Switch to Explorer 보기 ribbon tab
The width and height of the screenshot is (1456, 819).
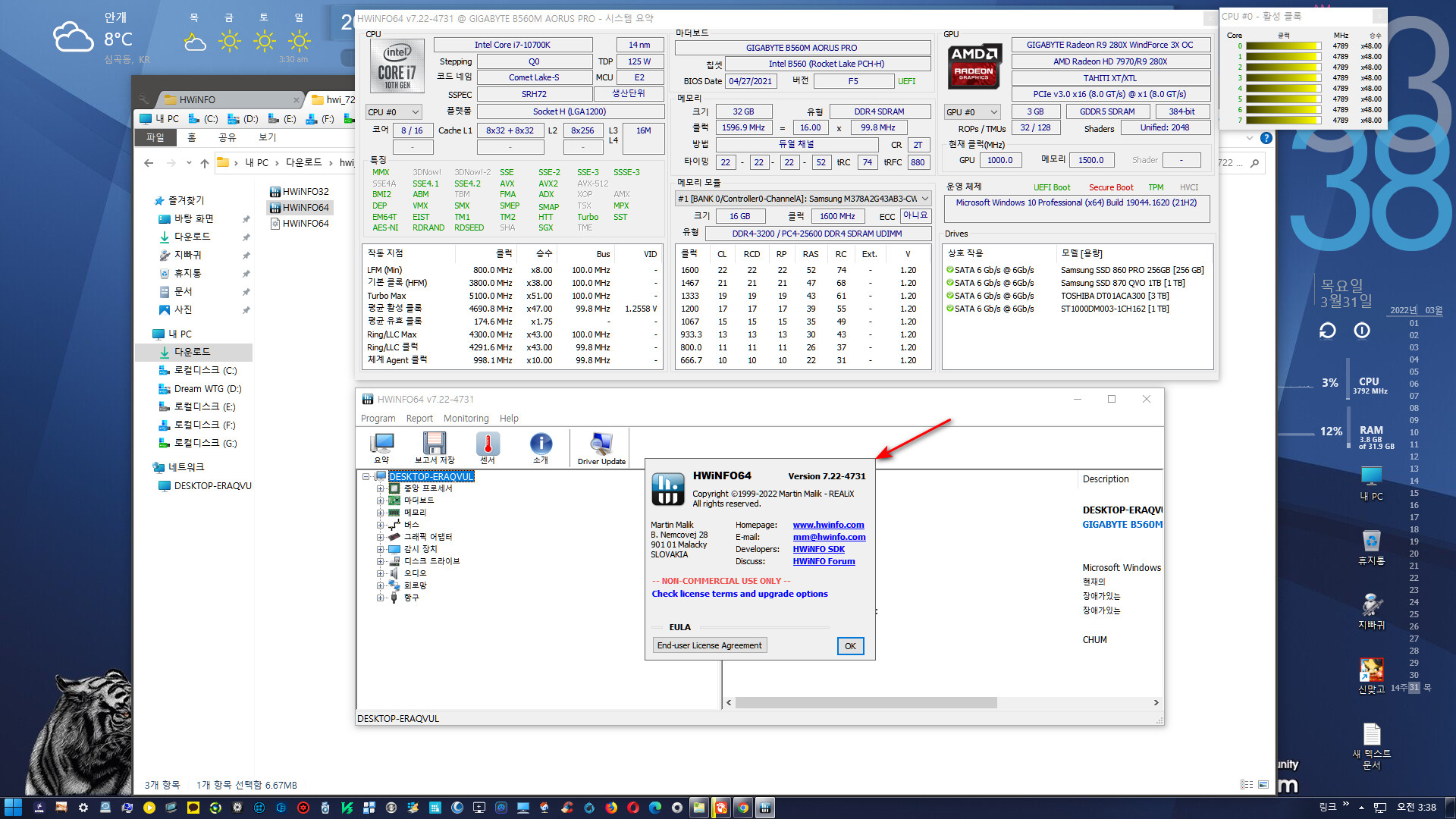268,137
